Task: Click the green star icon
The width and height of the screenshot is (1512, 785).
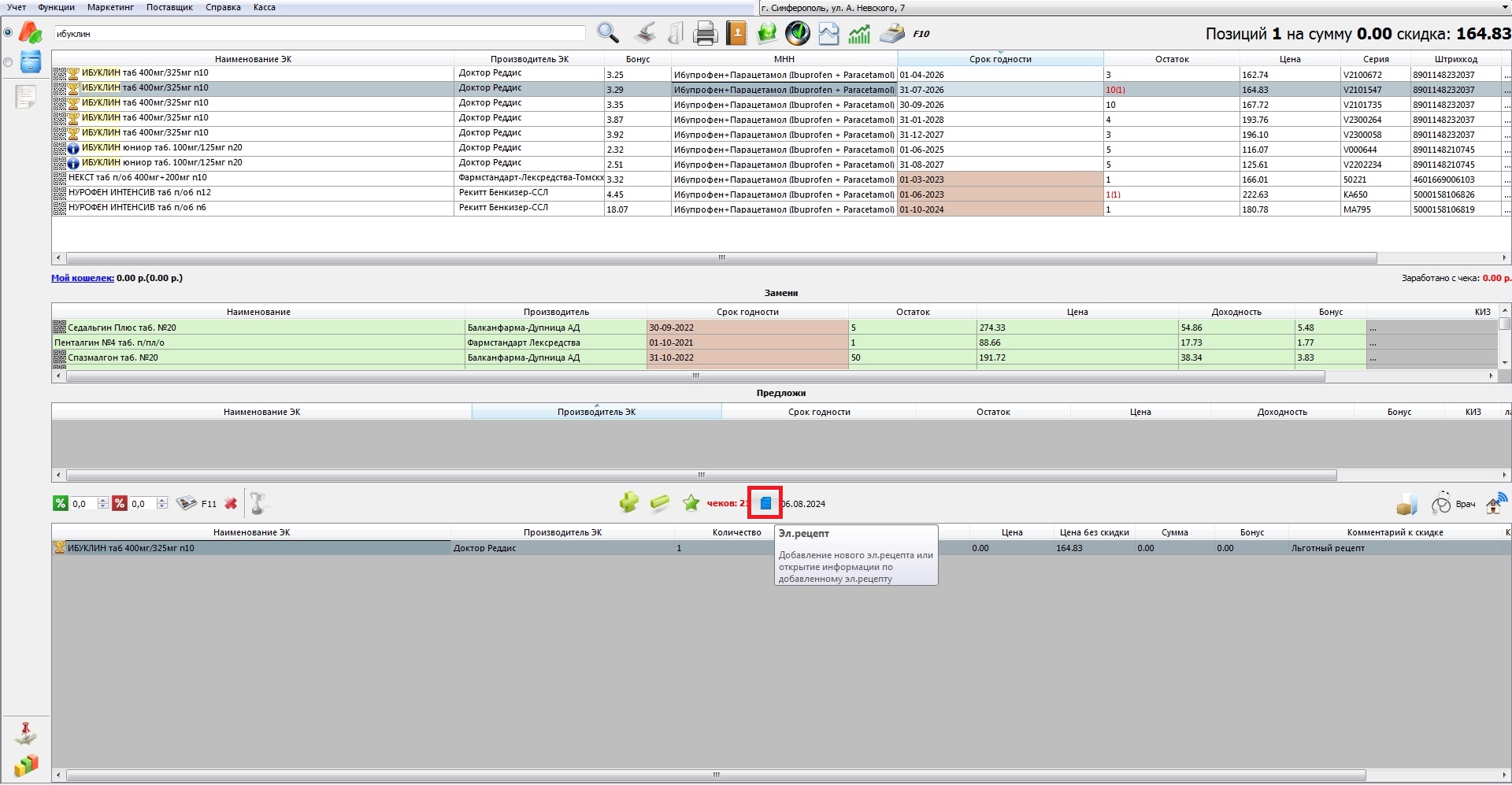Action: coord(691,503)
